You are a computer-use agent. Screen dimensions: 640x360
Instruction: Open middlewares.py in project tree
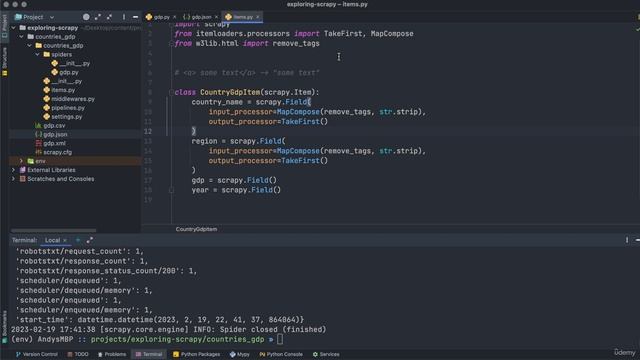coord(69,99)
